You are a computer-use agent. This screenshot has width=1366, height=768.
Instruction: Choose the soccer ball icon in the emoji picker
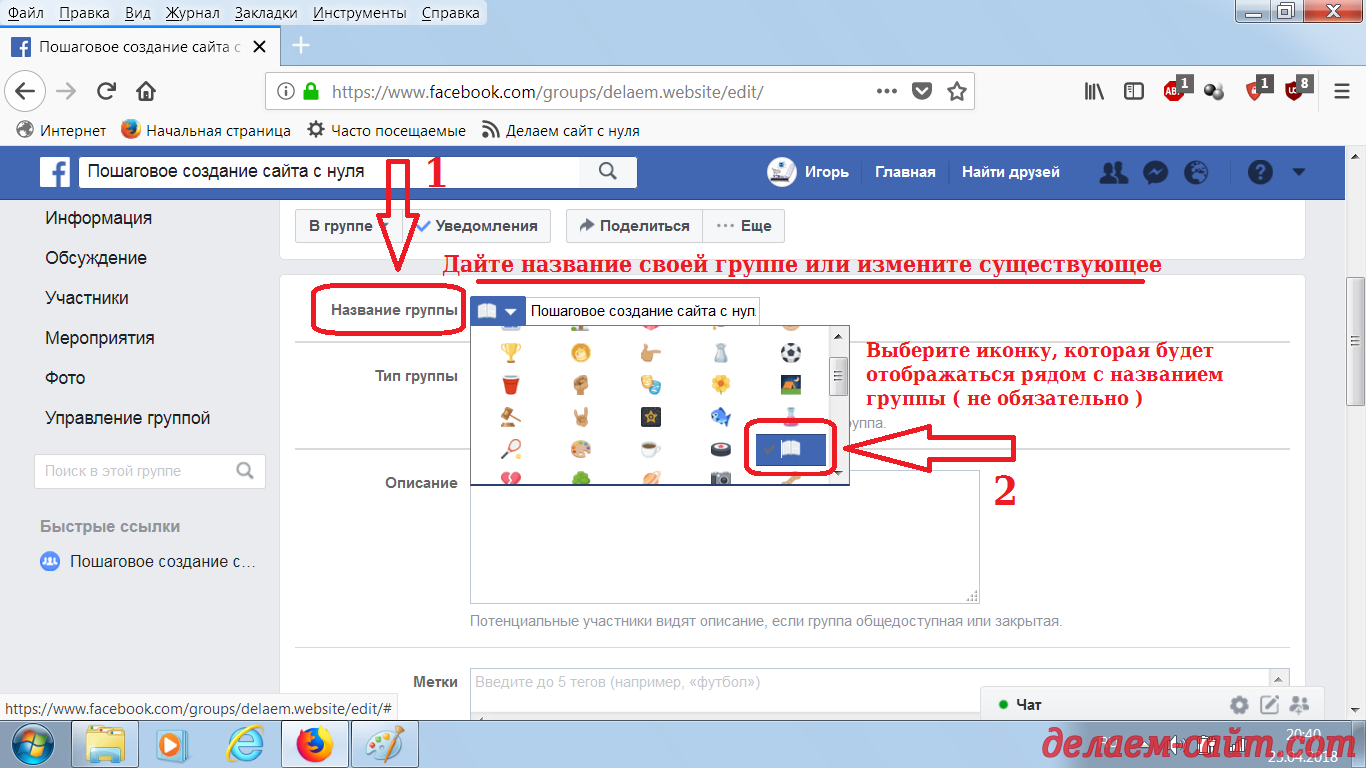[790, 352]
